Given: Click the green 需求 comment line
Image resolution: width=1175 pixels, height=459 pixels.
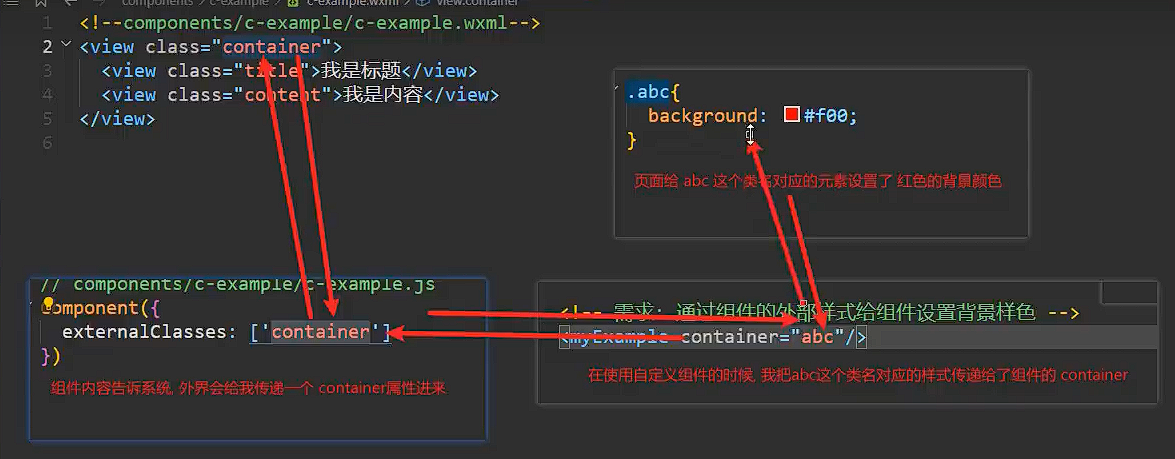Looking at the screenshot, I should (x=820, y=312).
